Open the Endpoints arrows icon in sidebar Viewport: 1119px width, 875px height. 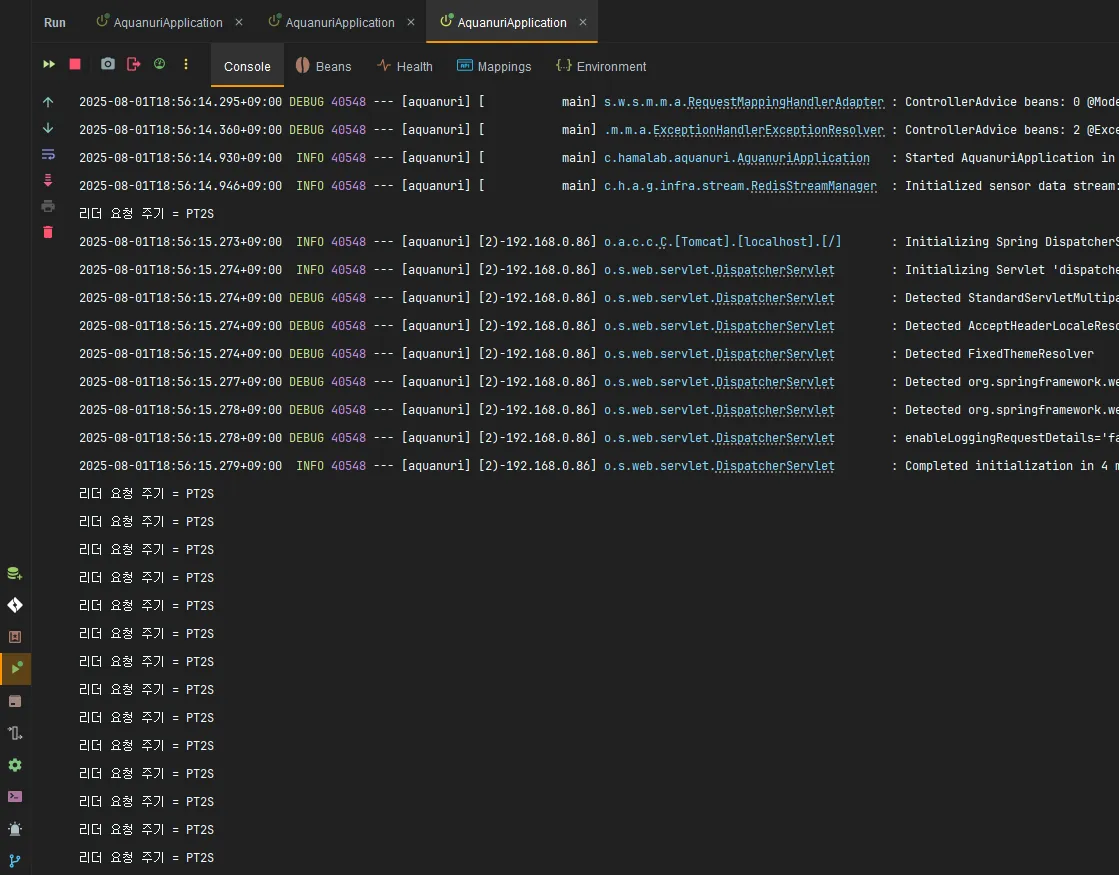[x=15, y=733]
